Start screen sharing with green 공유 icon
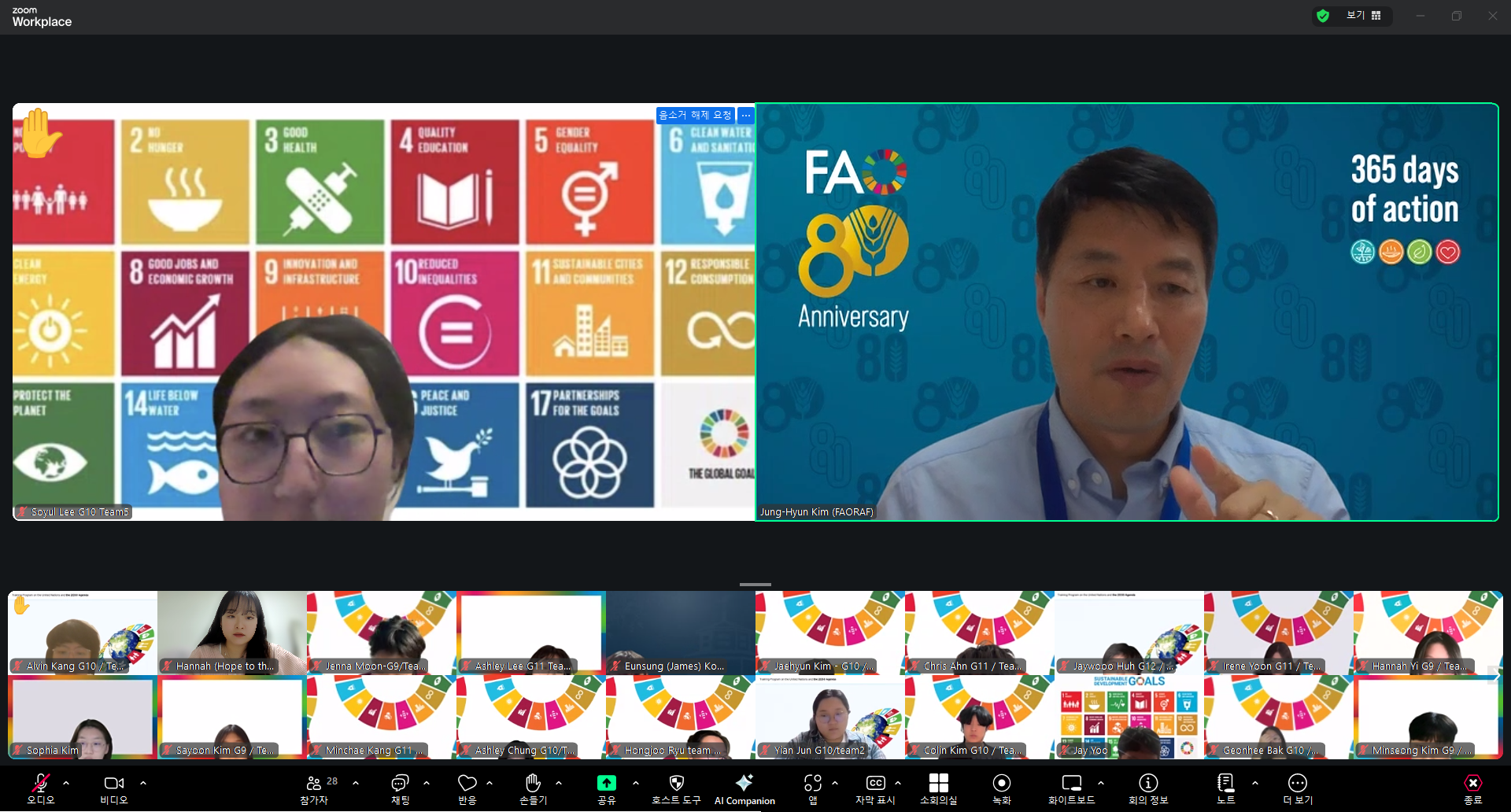Image resolution: width=1511 pixels, height=812 pixels. click(606, 783)
